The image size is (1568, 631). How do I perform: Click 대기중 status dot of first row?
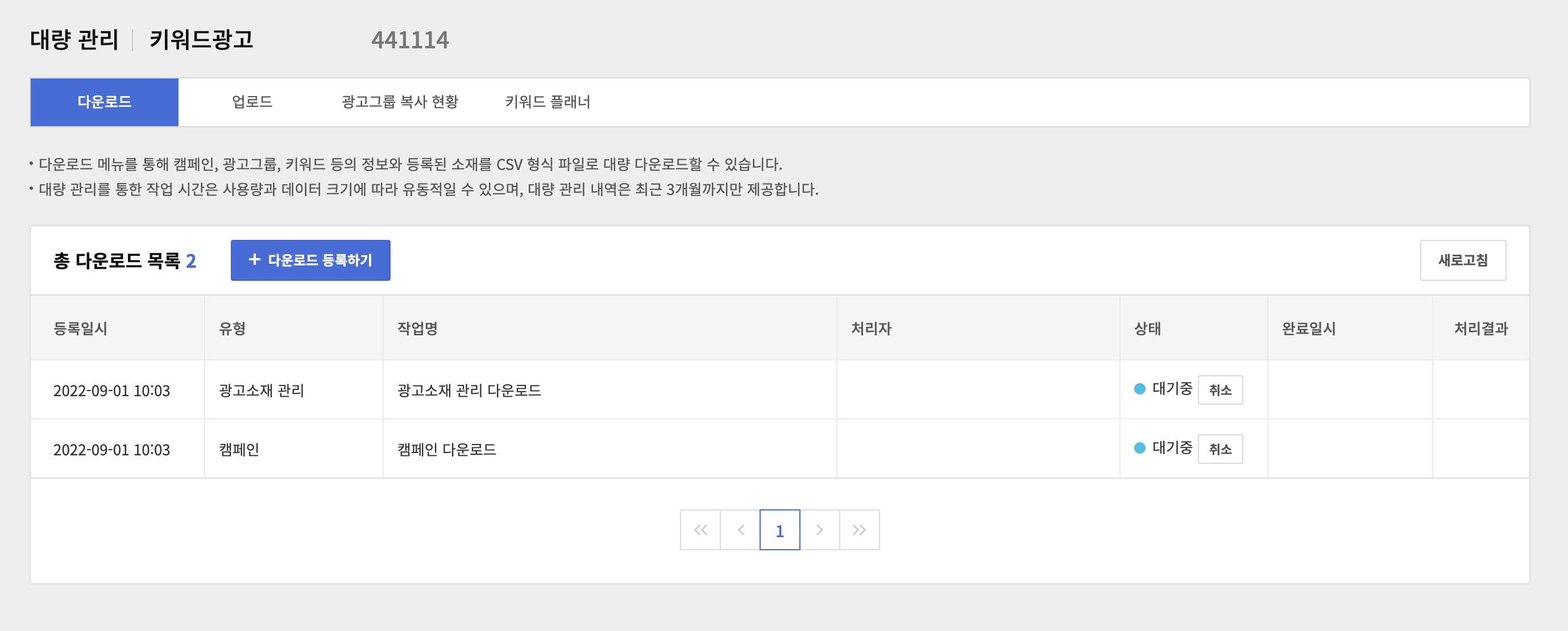click(x=1139, y=389)
